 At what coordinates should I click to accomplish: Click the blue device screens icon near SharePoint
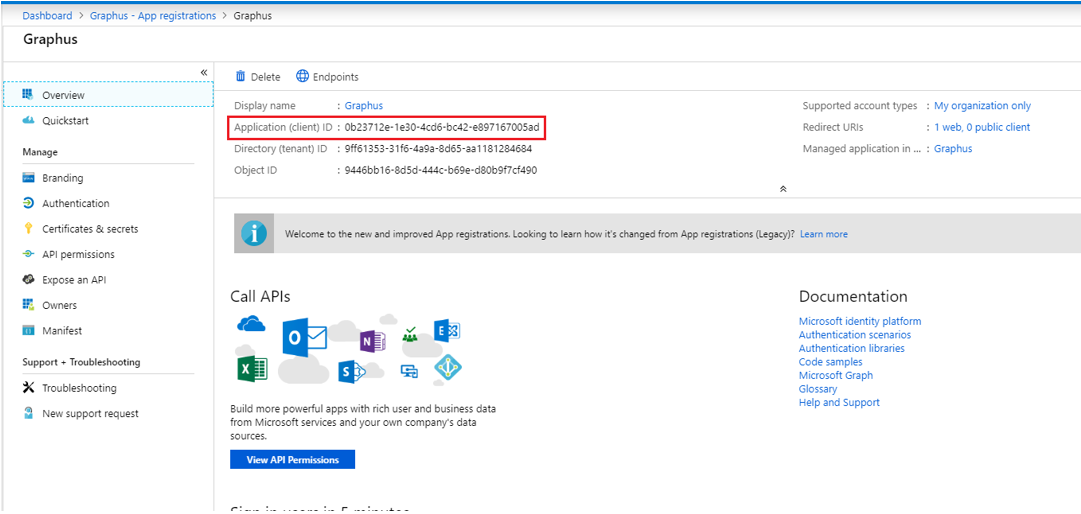tap(410, 371)
